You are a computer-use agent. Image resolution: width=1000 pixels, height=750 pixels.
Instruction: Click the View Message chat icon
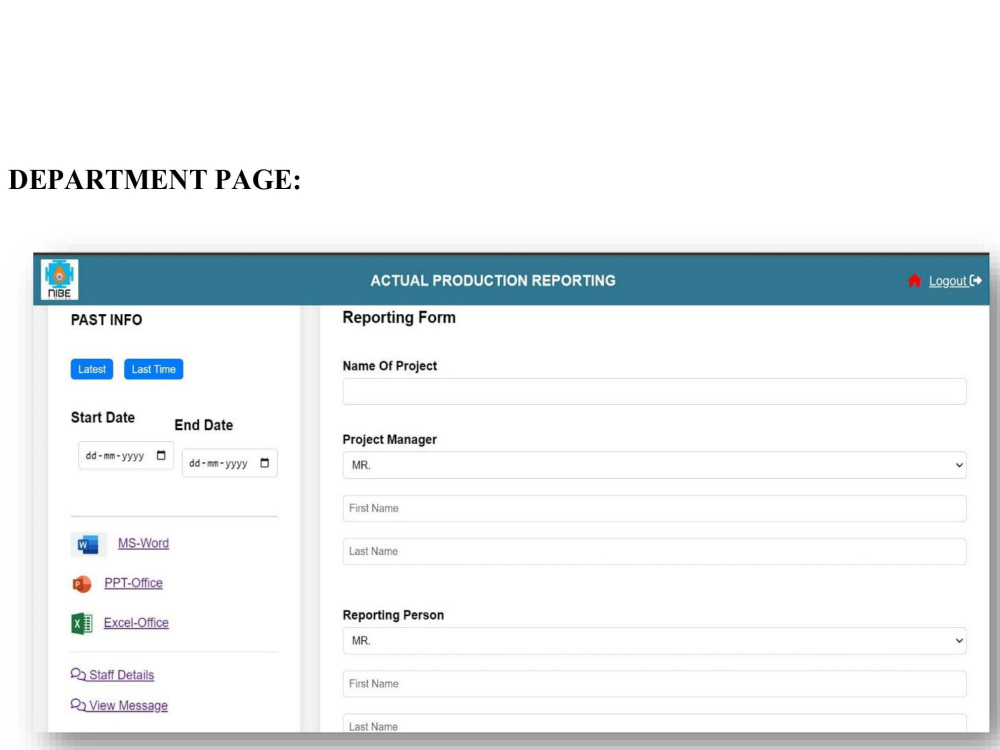point(78,705)
